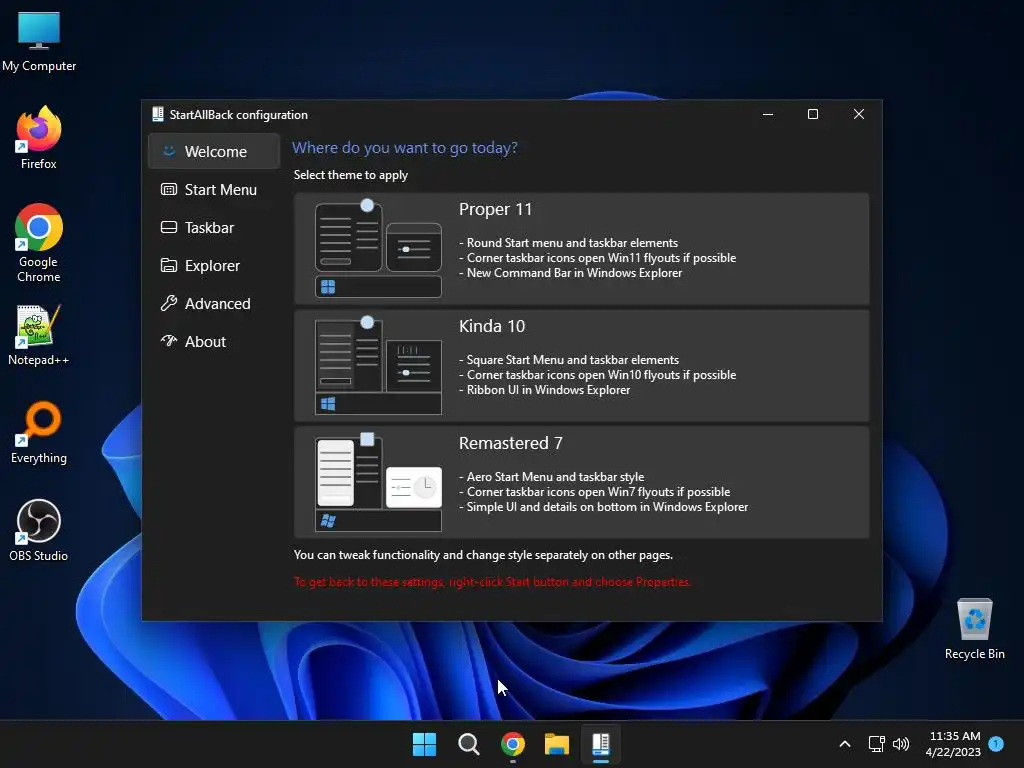Apply the Kinda 10 theme
Screen dimensions: 1024x768
tap(581, 366)
